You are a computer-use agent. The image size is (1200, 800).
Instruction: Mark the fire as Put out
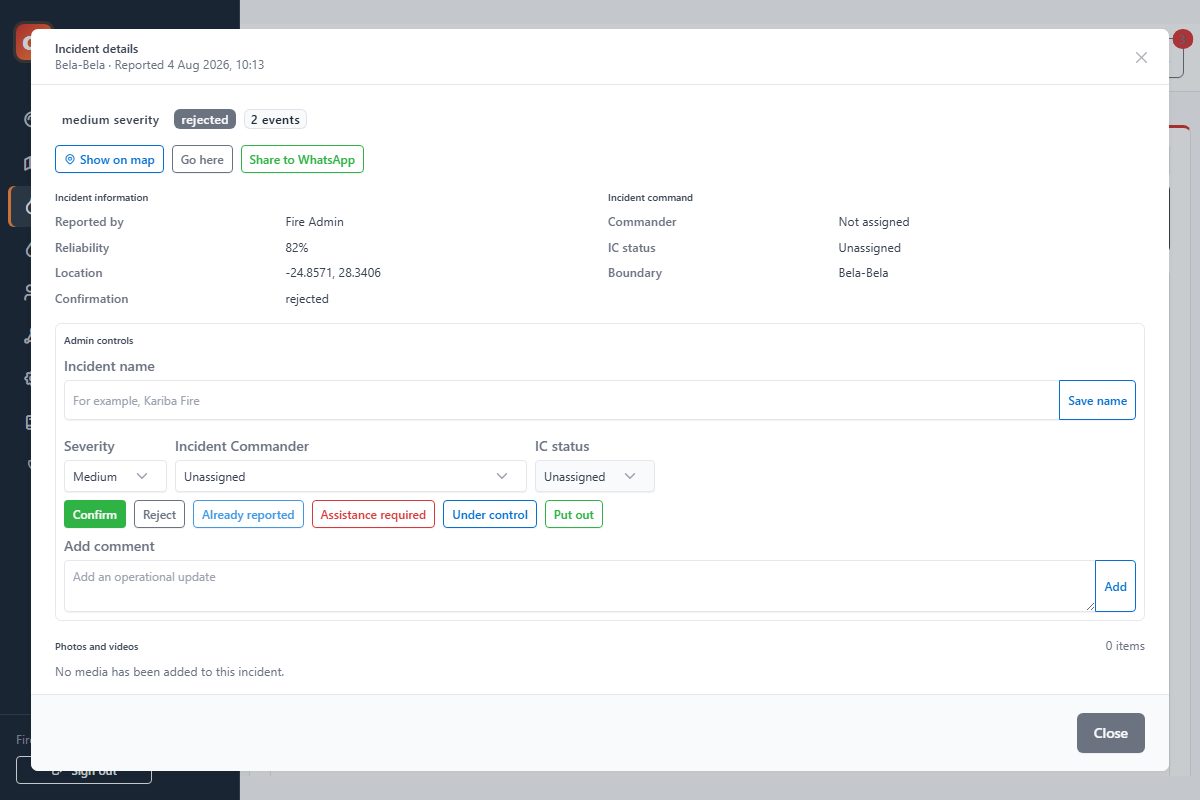[x=574, y=514]
